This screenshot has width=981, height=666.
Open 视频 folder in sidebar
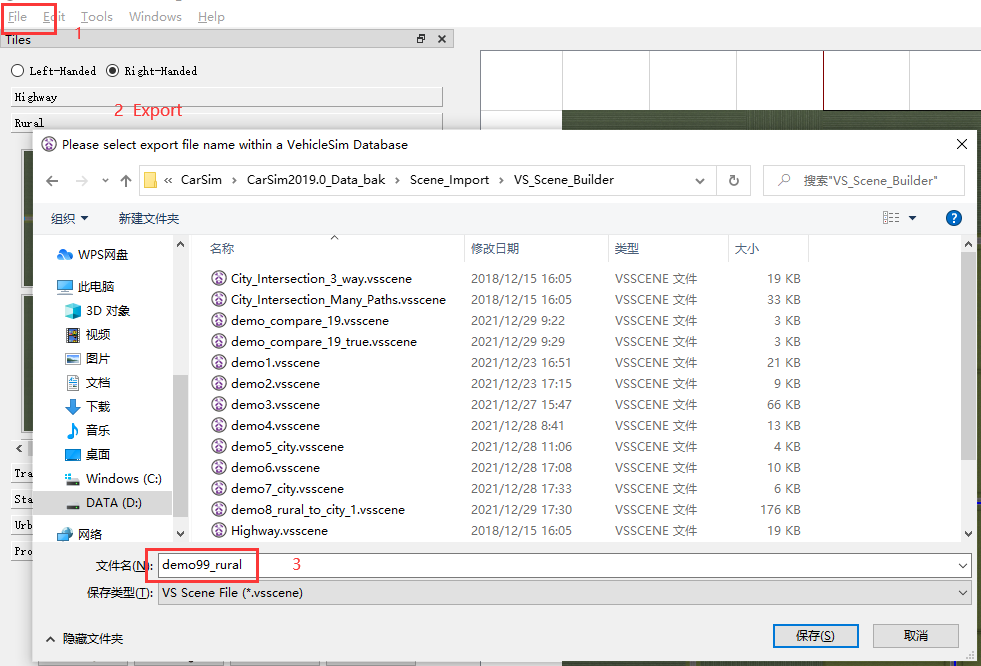click(x=88, y=335)
